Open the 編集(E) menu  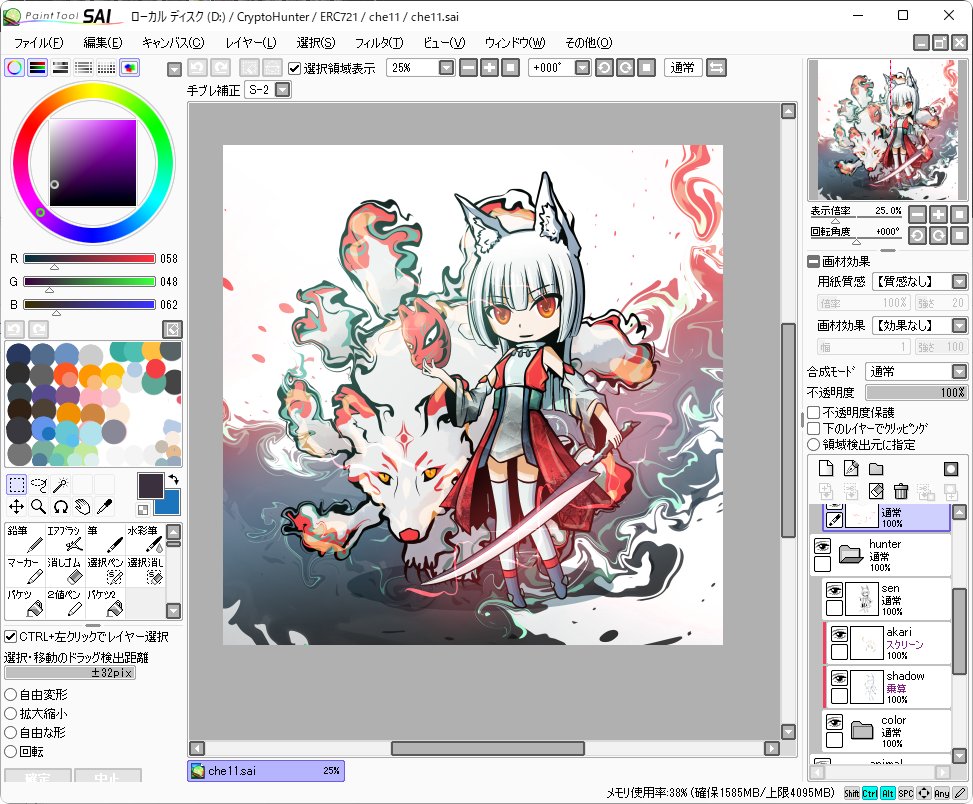click(x=103, y=43)
